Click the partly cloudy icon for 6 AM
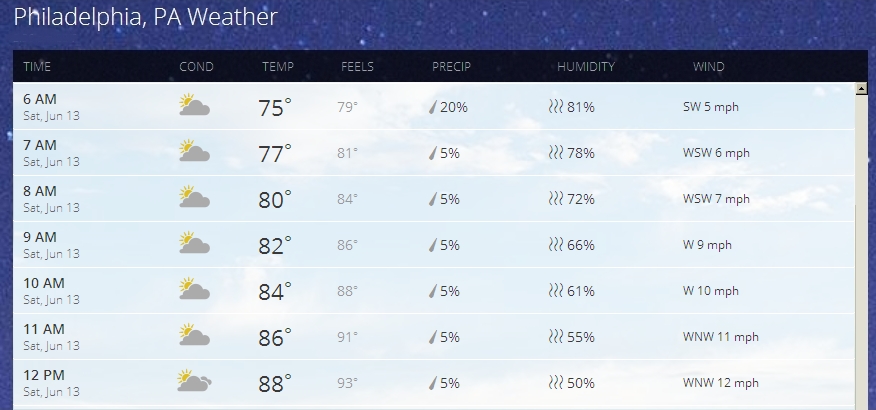 pyautogui.click(x=194, y=106)
